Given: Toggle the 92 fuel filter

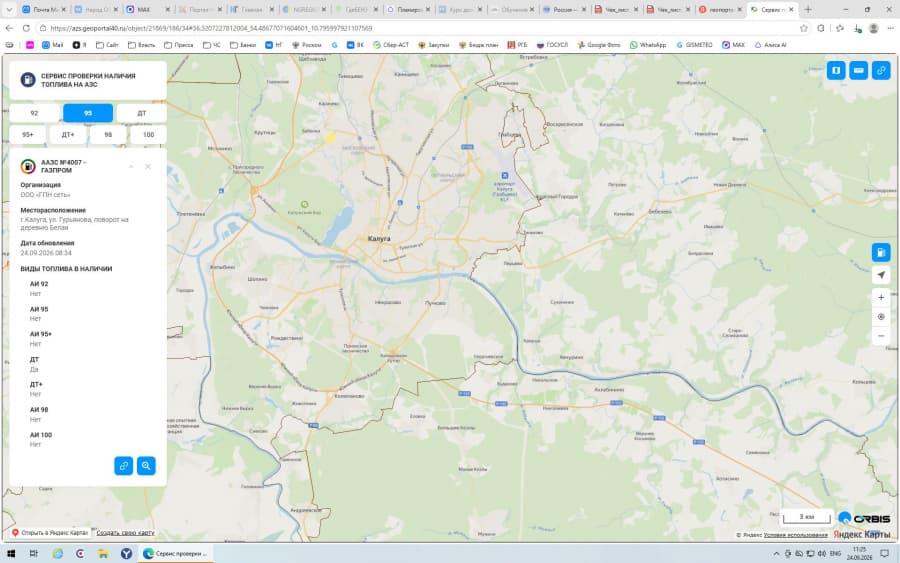Looking at the screenshot, I should coord(34,113).
